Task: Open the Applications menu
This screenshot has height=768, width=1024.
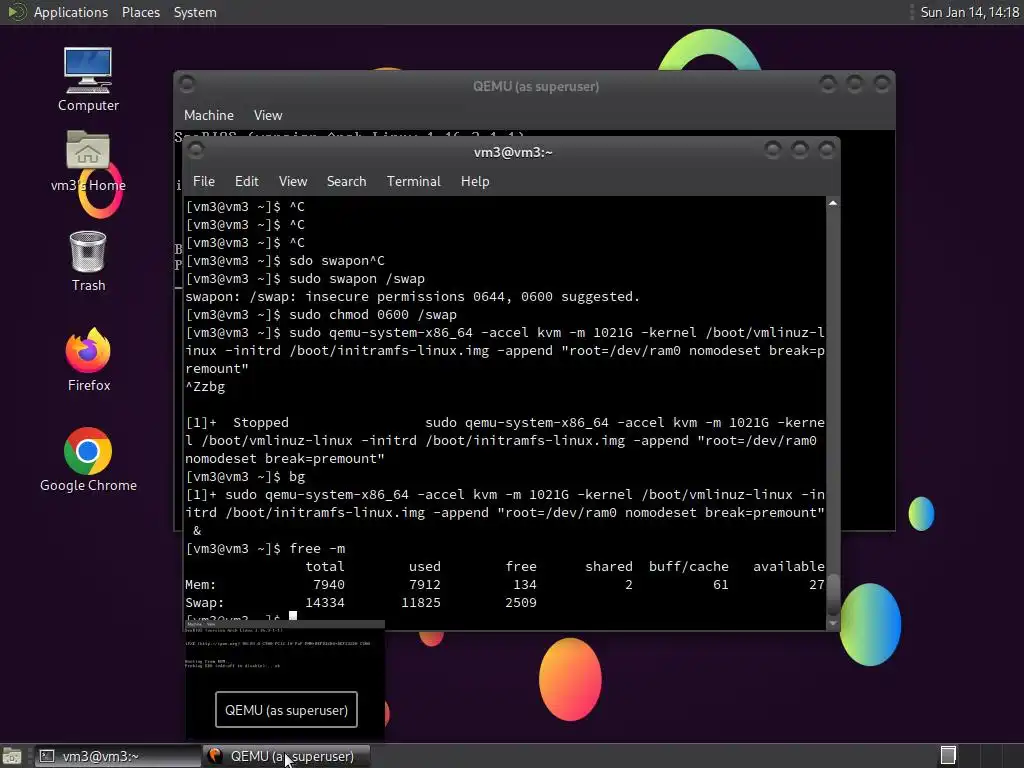Action: pos(71,12)
